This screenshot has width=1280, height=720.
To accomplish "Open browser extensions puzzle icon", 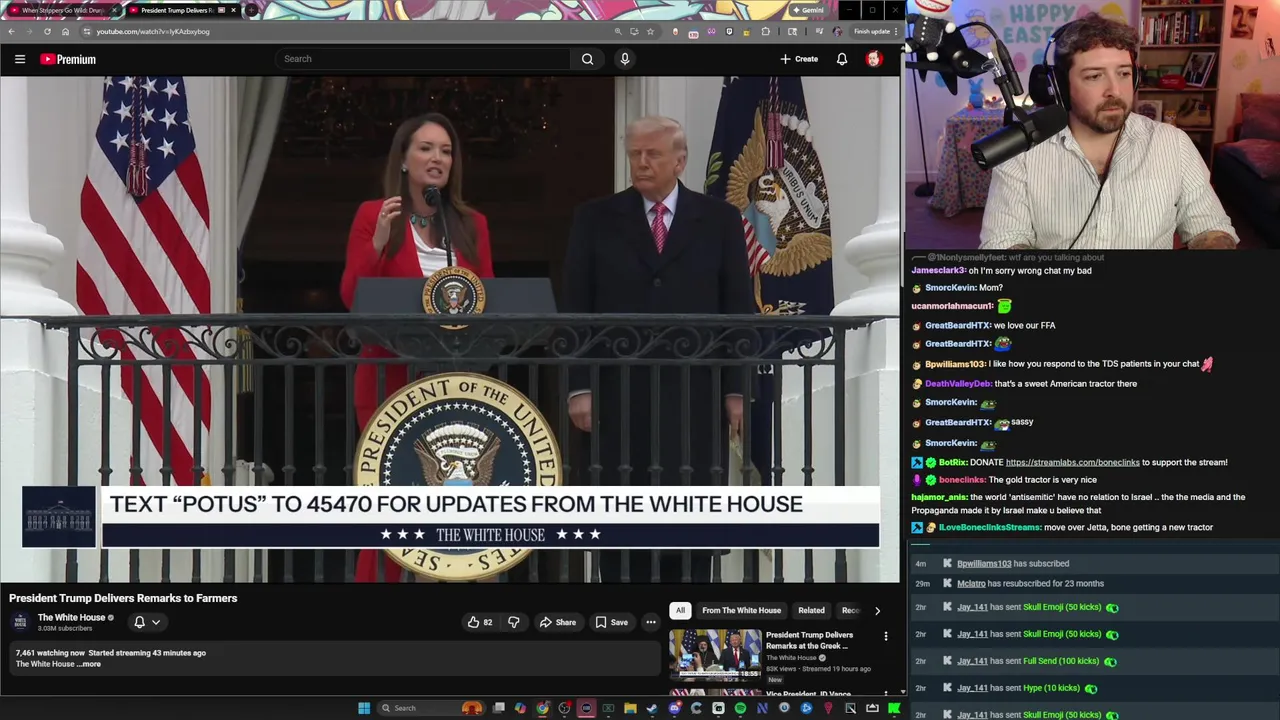I will (765, 31).
